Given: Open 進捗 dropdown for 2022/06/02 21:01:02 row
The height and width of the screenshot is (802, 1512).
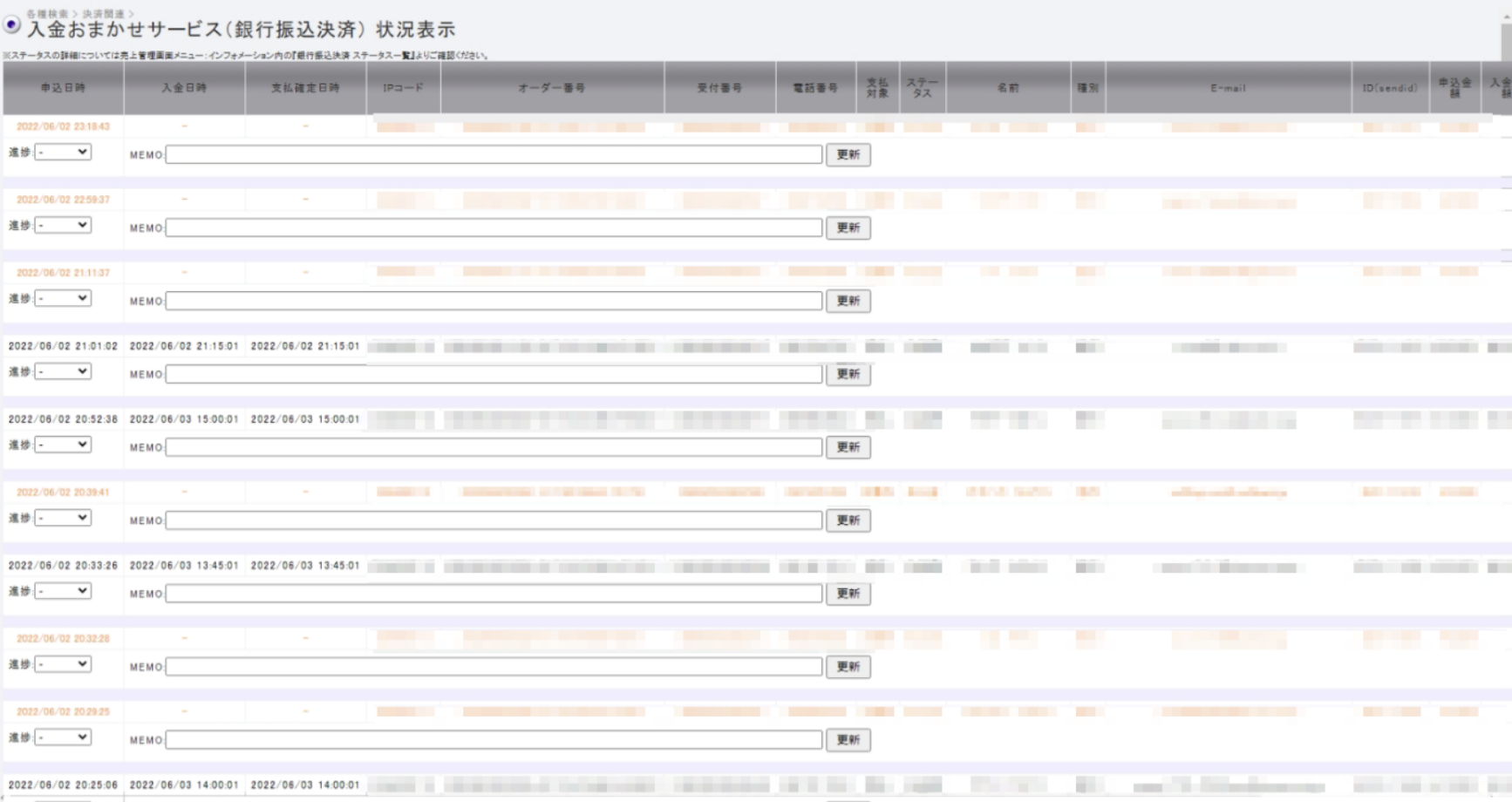Looking at the screenshot, I should [x=63, y=371].
